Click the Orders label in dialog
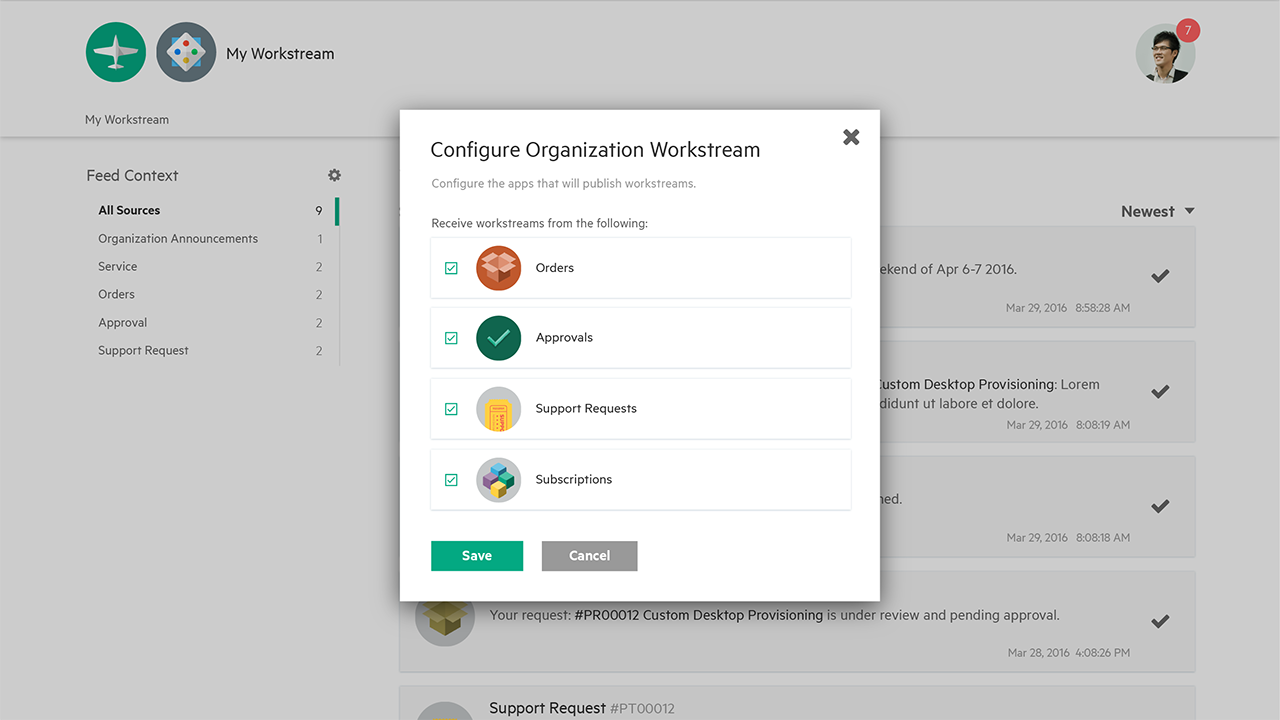 click(555, 268)
